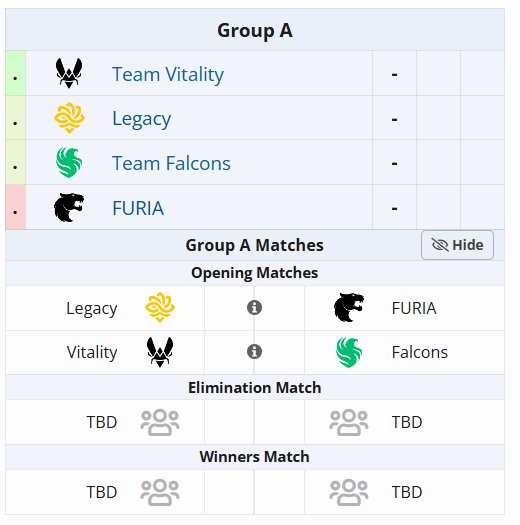Open info icon for Legacy vs FURIA match

pos(254,307)
